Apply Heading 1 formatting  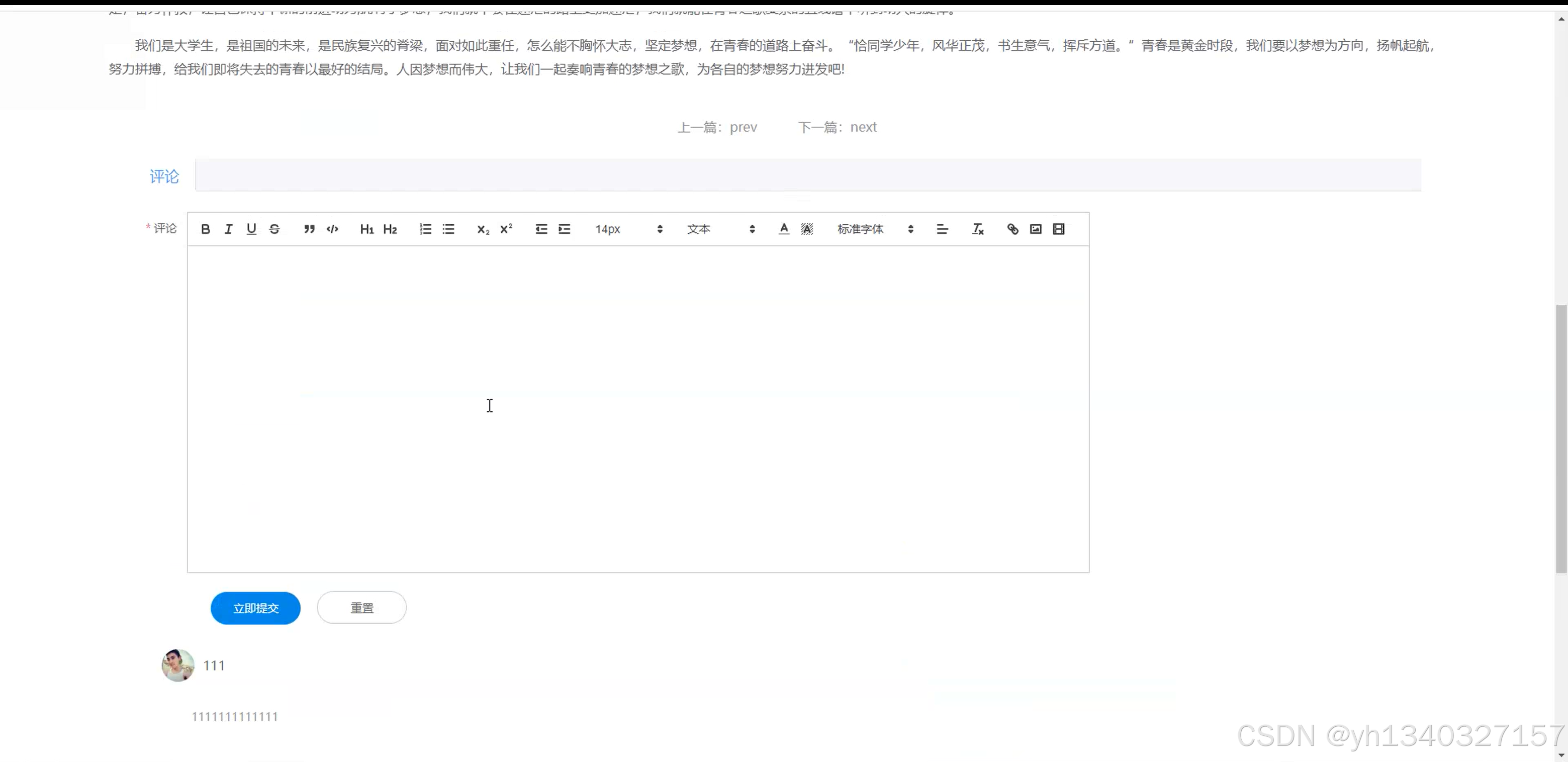(366, 229)
